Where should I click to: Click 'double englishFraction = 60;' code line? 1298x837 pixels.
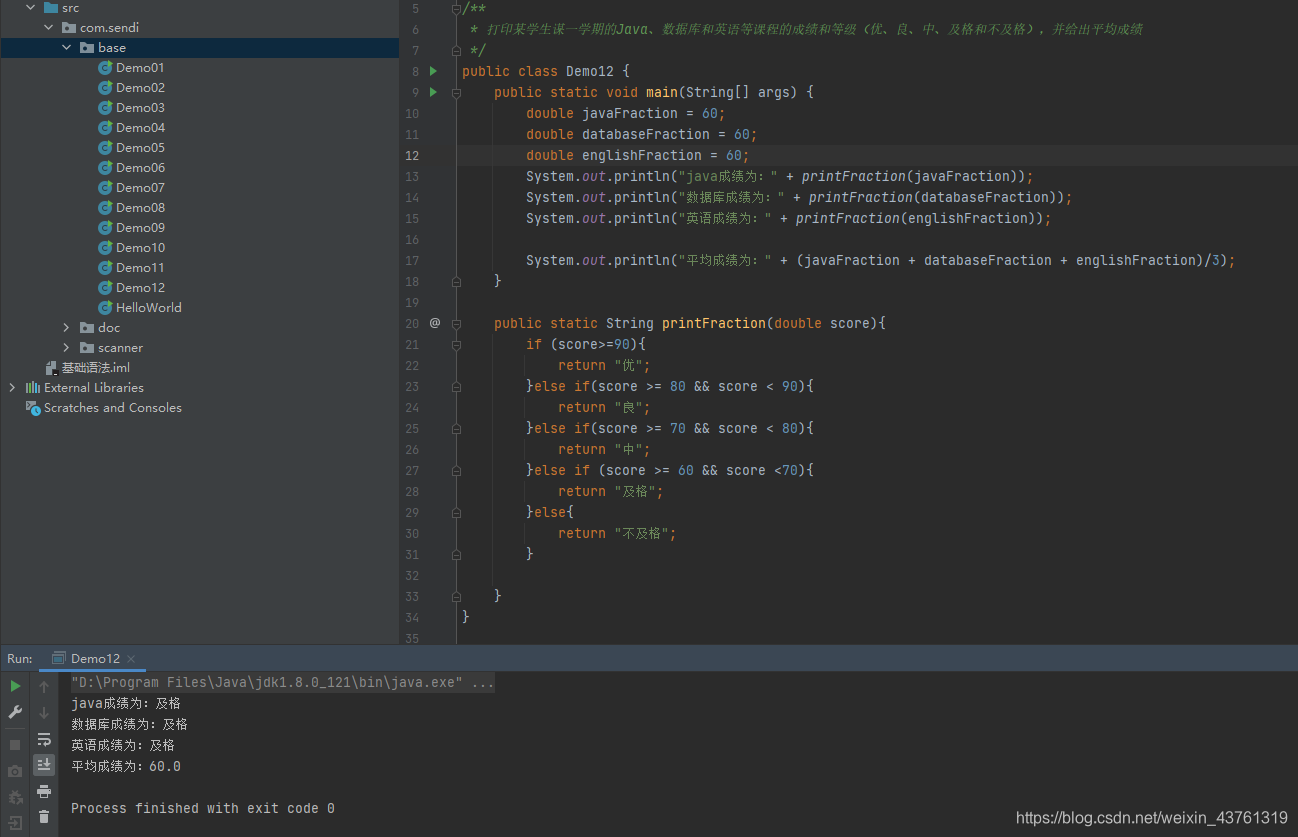pyautogui.click(x=638, y=155)
